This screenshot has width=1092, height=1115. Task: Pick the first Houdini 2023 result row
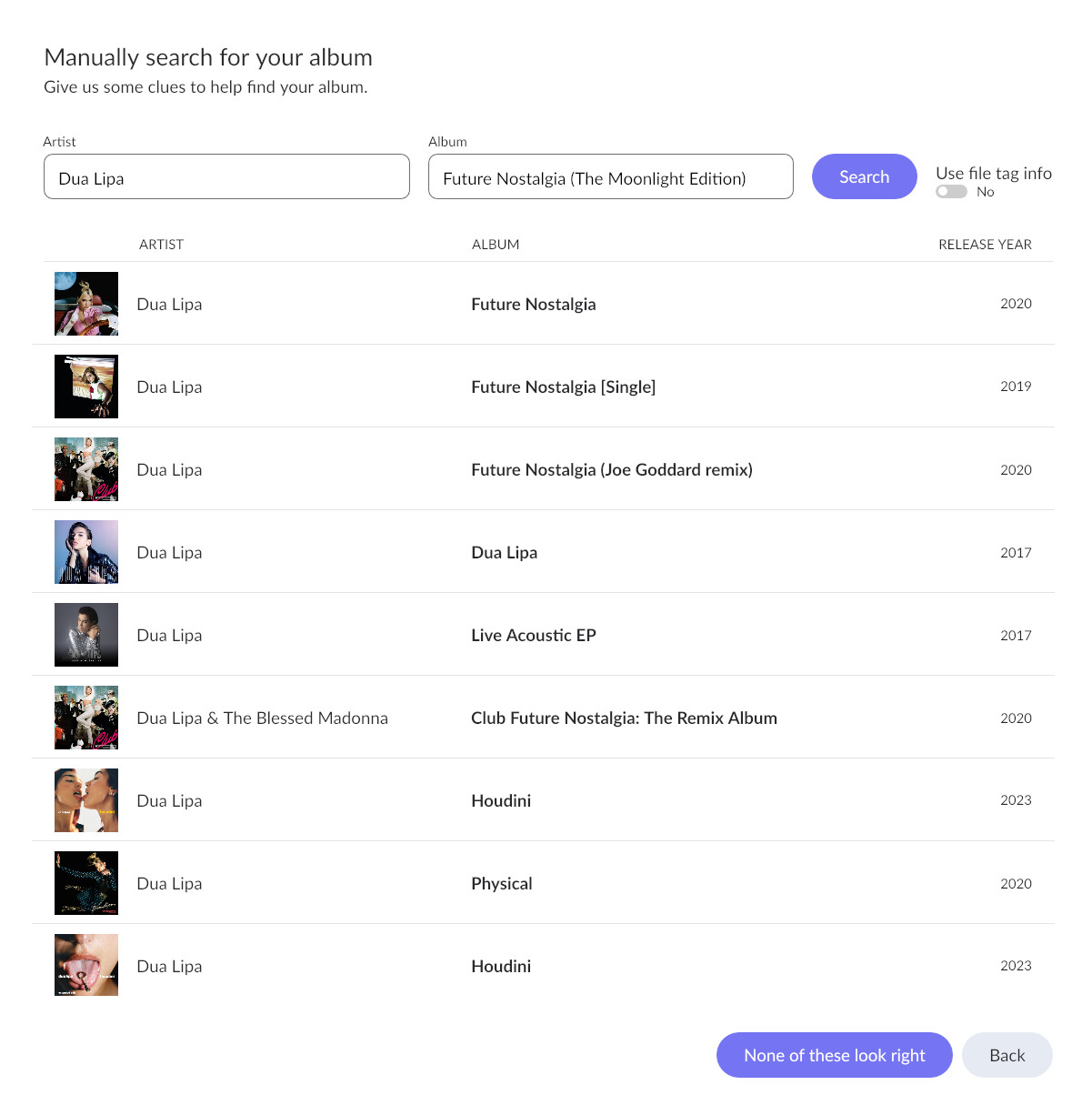(x=543, y=800)
